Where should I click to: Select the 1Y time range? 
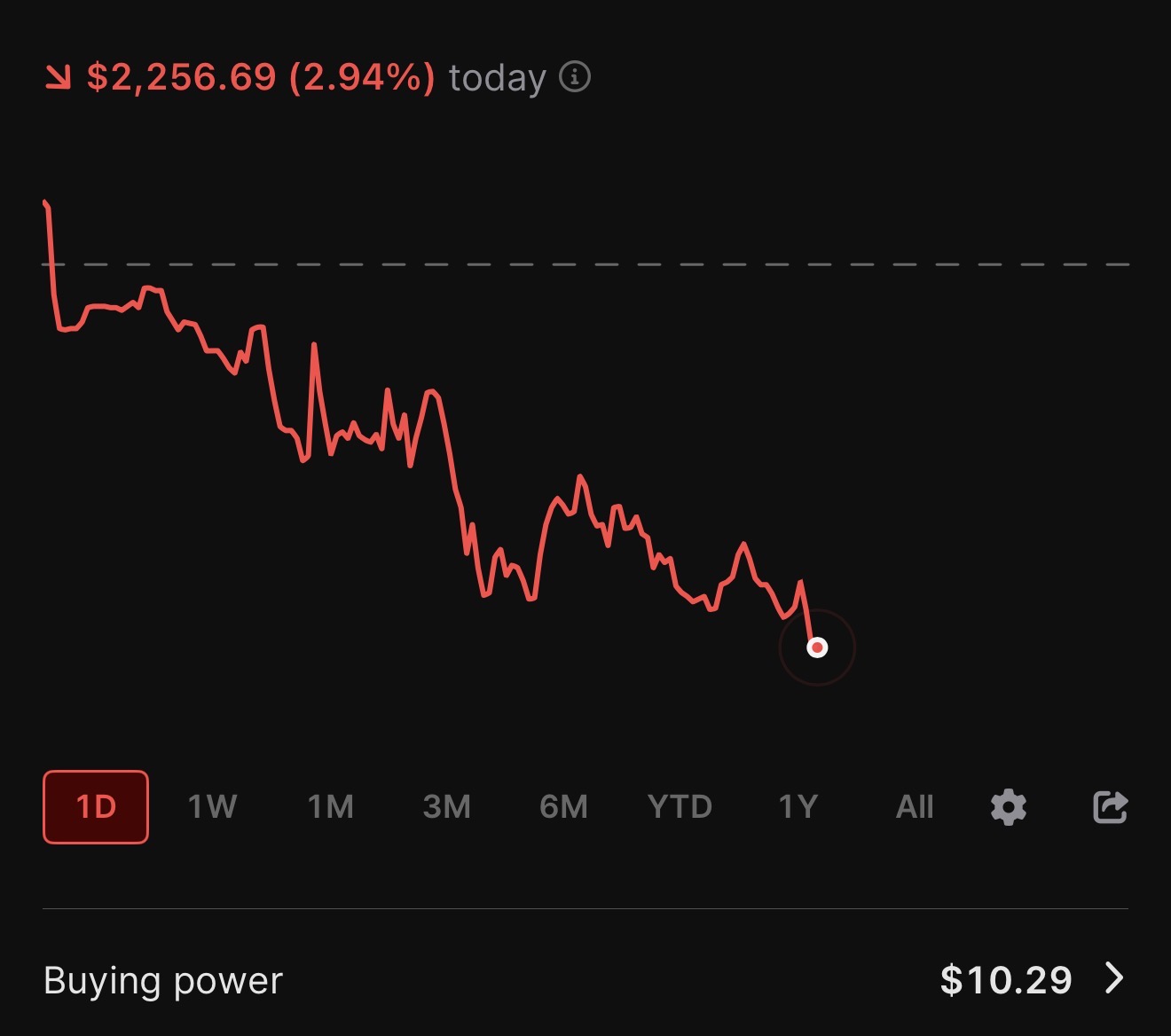pyautogui.click(x=798, y=807)
